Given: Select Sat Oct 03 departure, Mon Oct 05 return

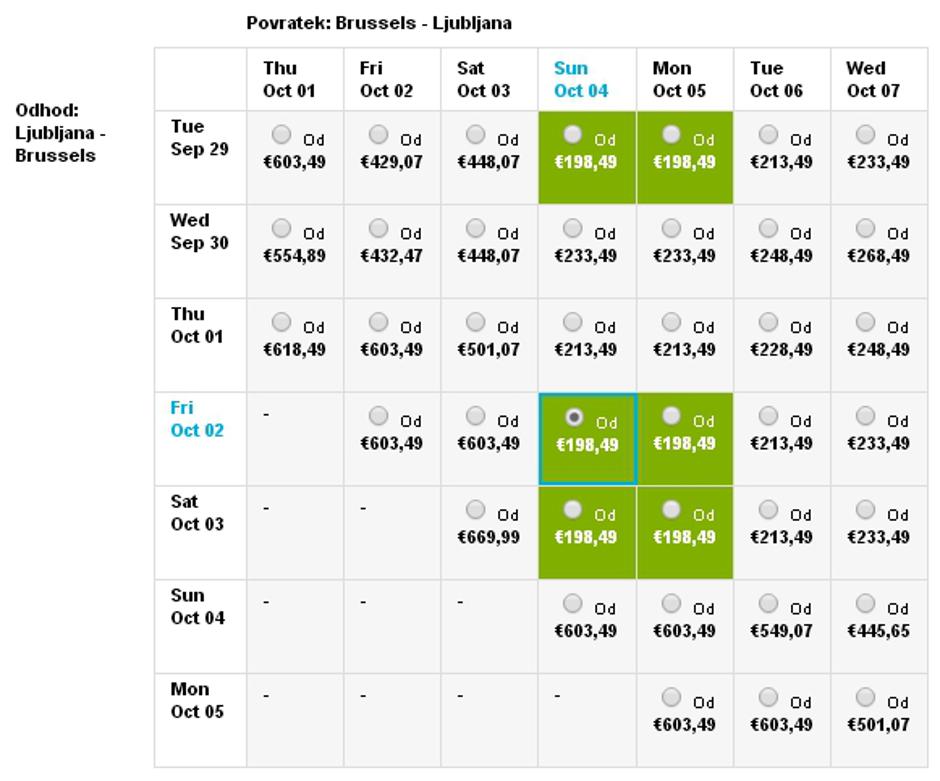Looking at the screenshot, I should pos(671,509).
